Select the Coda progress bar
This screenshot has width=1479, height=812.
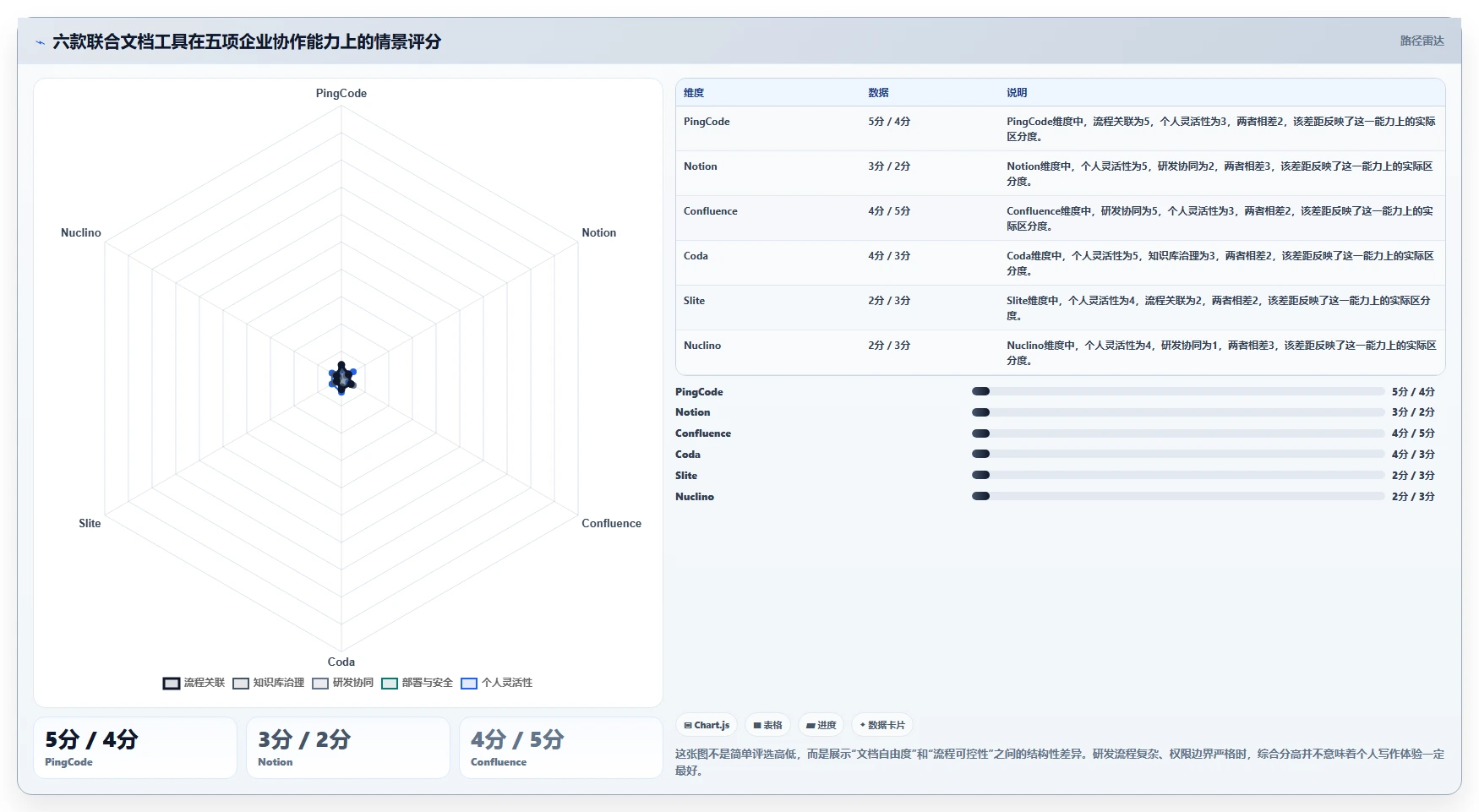(1178, 454)
